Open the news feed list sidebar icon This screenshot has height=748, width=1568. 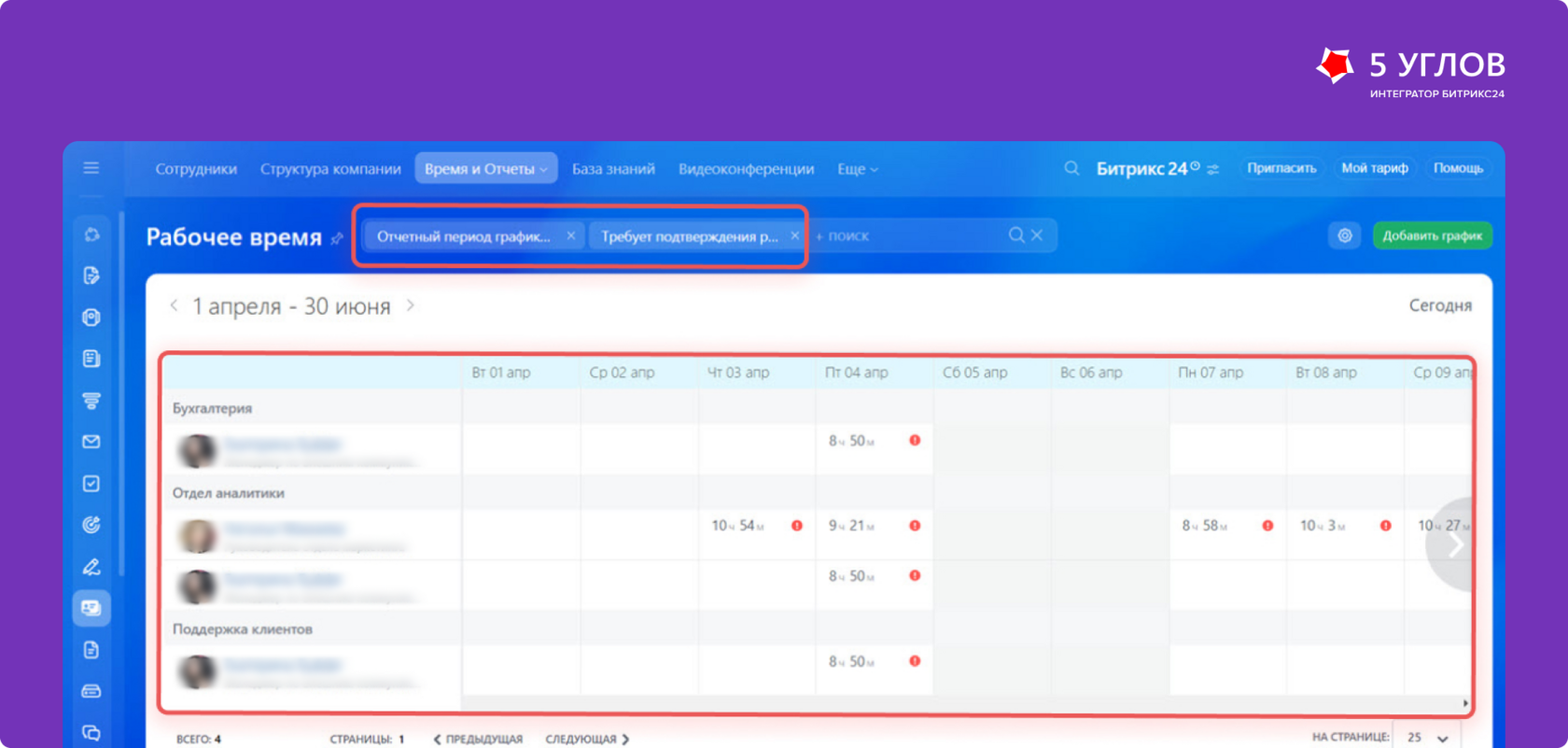[91, 359]
